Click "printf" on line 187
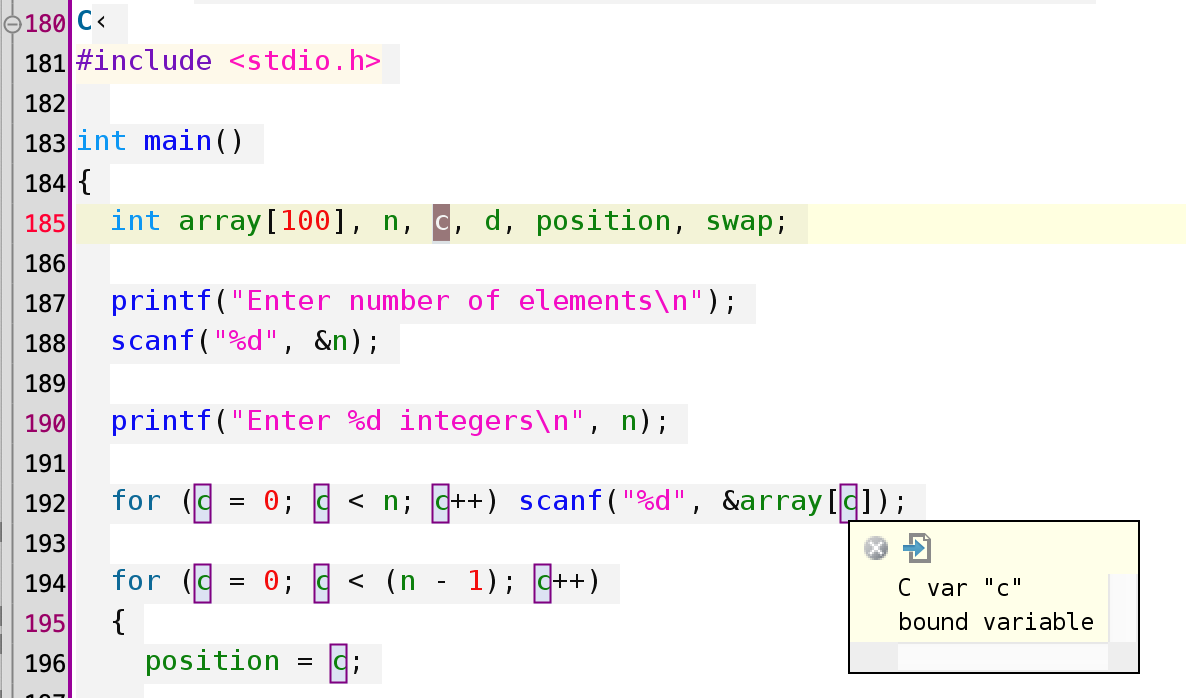This screenshot has height=698, width=1186. point(161,301)
